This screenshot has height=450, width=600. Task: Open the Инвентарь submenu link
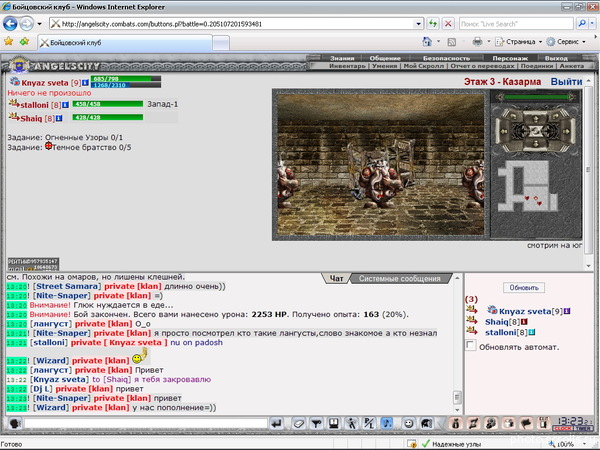coord(347,66)
